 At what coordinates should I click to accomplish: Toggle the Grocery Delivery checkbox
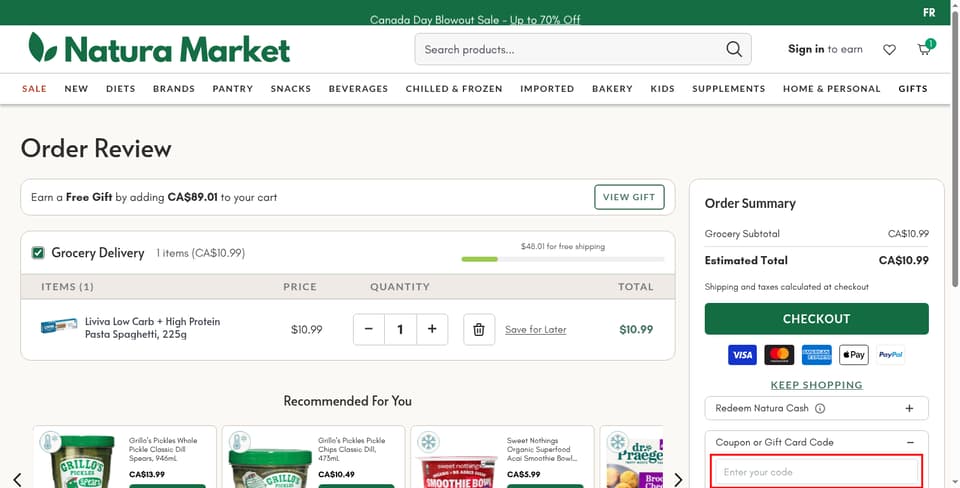(38, 253)
